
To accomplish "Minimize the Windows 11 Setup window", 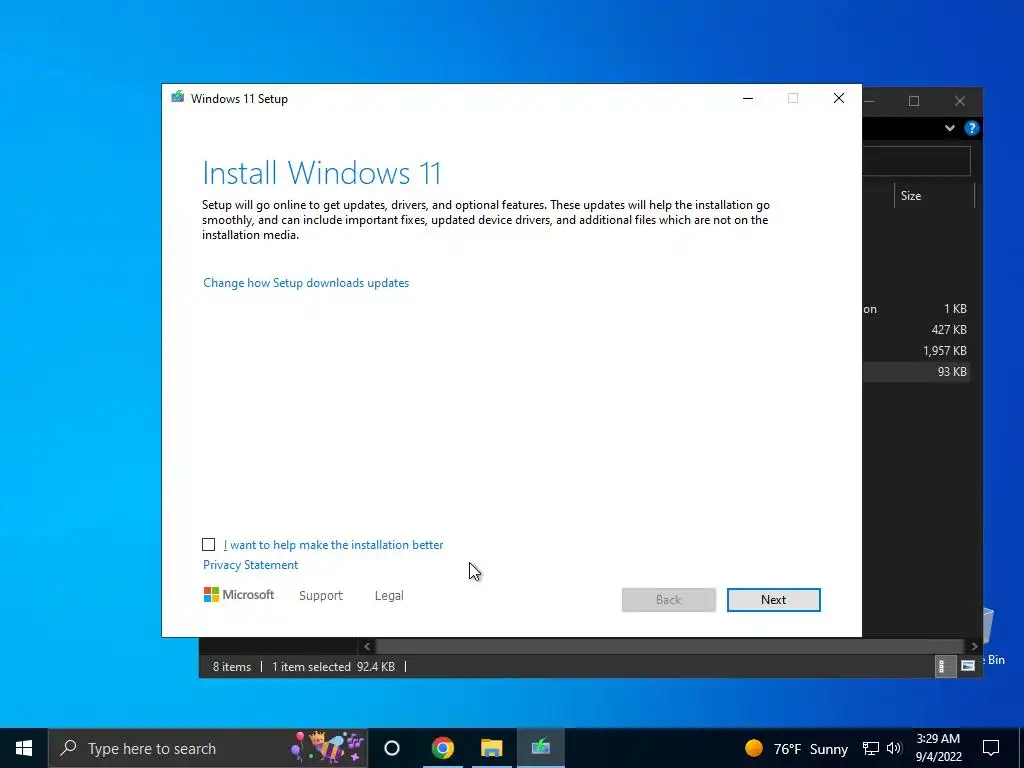I will click(748, 98).
